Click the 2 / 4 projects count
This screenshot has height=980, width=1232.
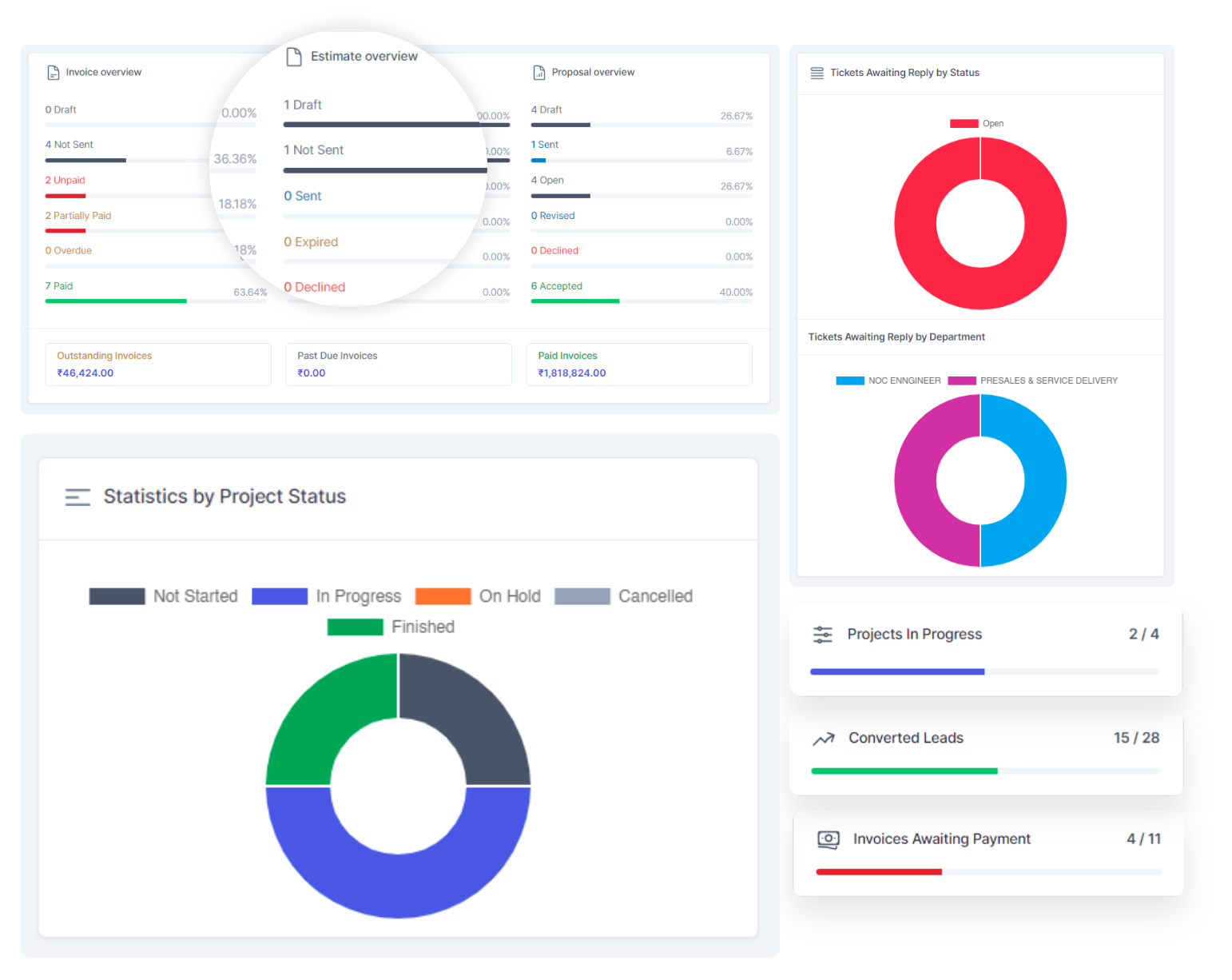[1143, 635]
